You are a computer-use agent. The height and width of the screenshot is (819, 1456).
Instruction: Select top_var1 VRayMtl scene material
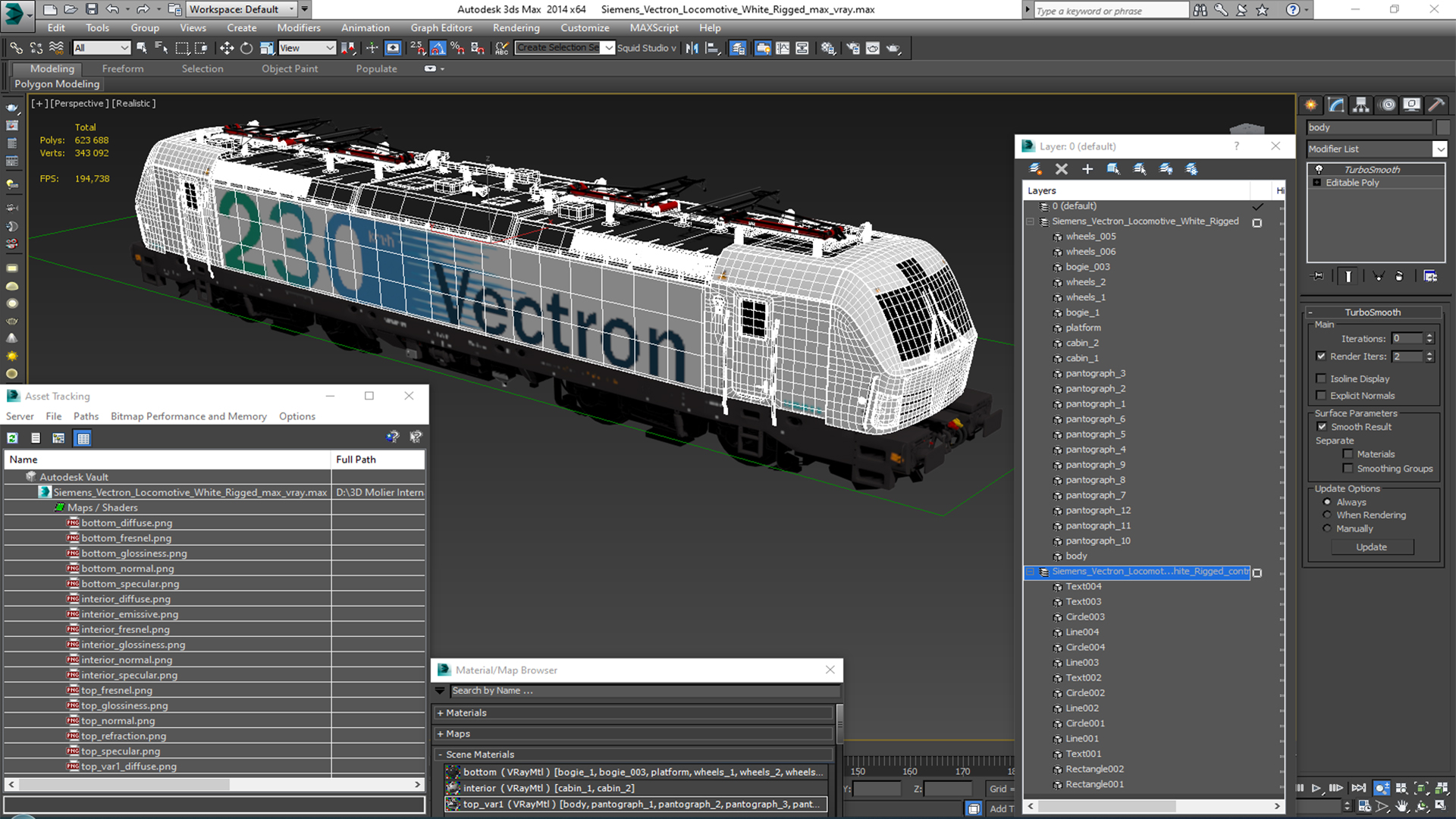[x=635, y=804]
